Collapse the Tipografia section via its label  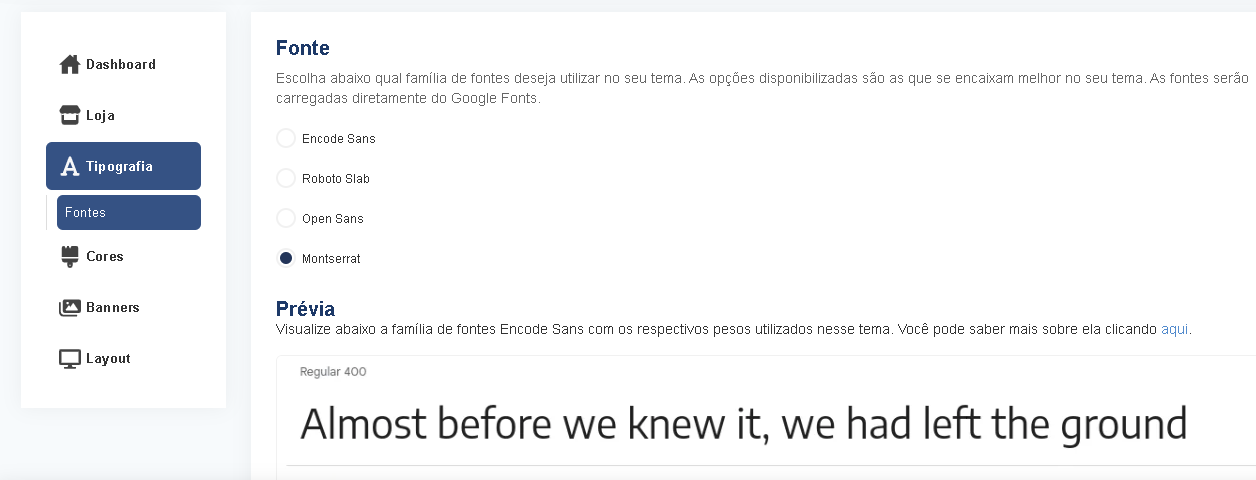point(119,167)
